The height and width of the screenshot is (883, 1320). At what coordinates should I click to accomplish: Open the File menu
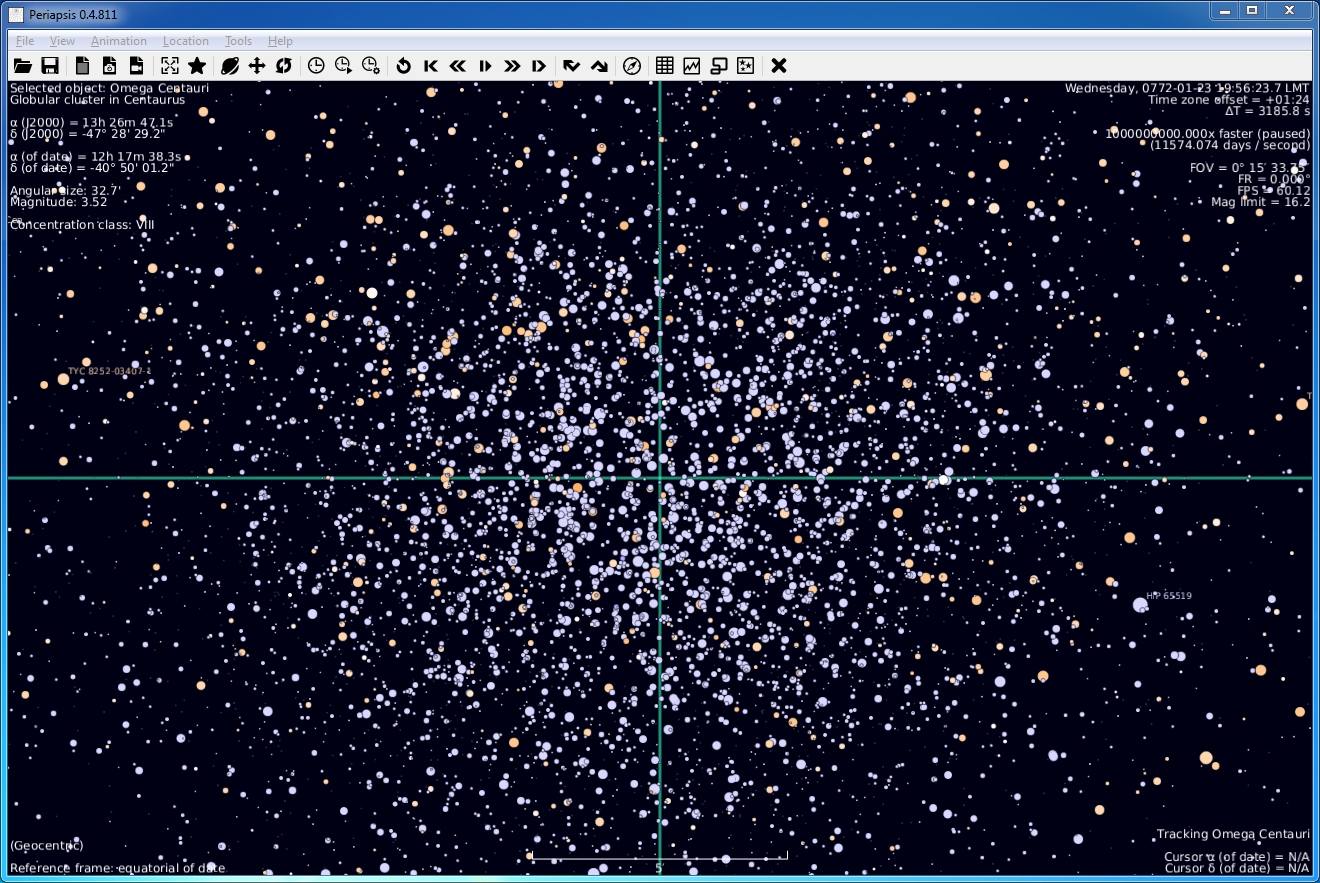[x=25, y=41]
